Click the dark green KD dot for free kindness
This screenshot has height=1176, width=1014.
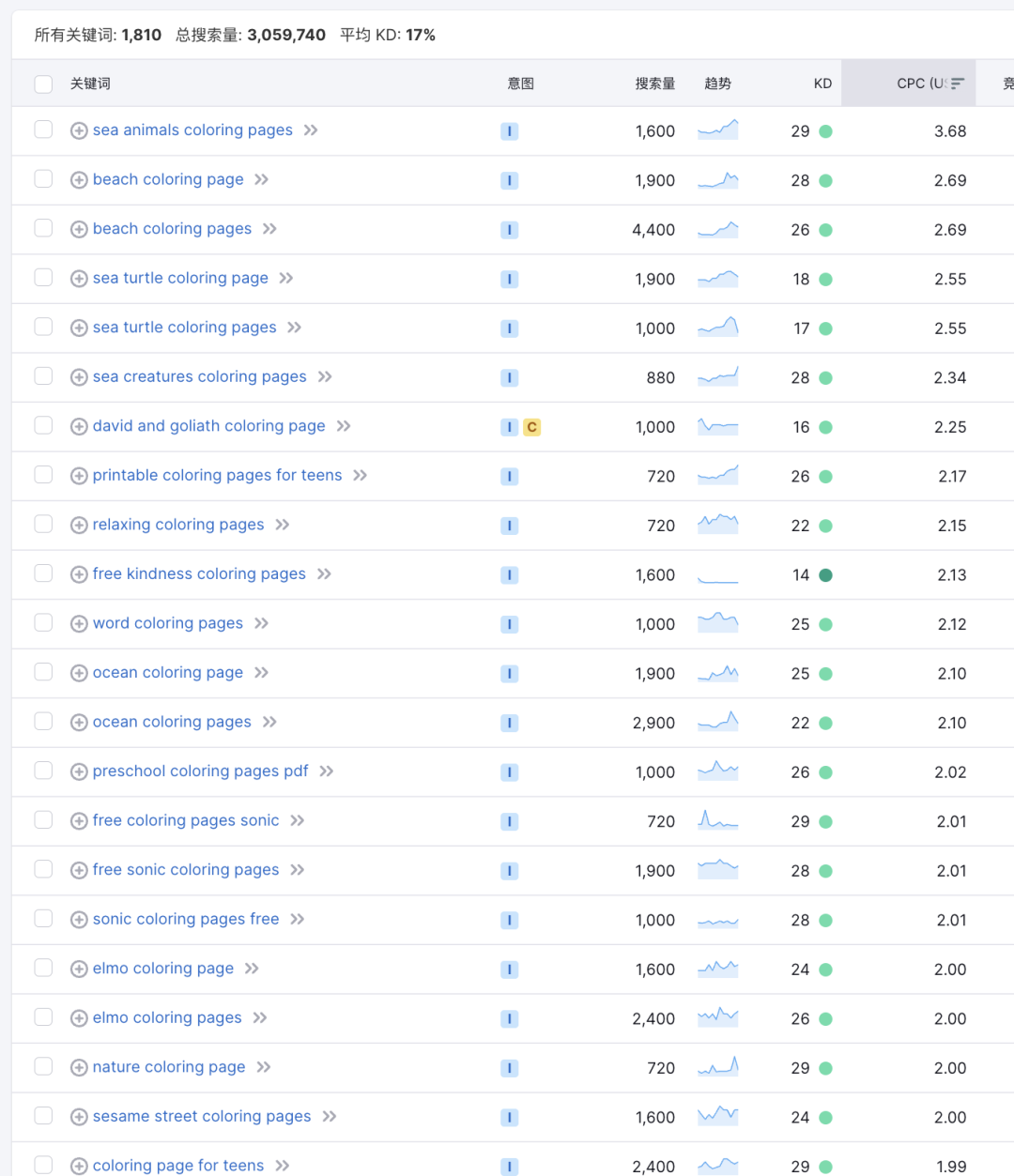(x=826, y=575)
